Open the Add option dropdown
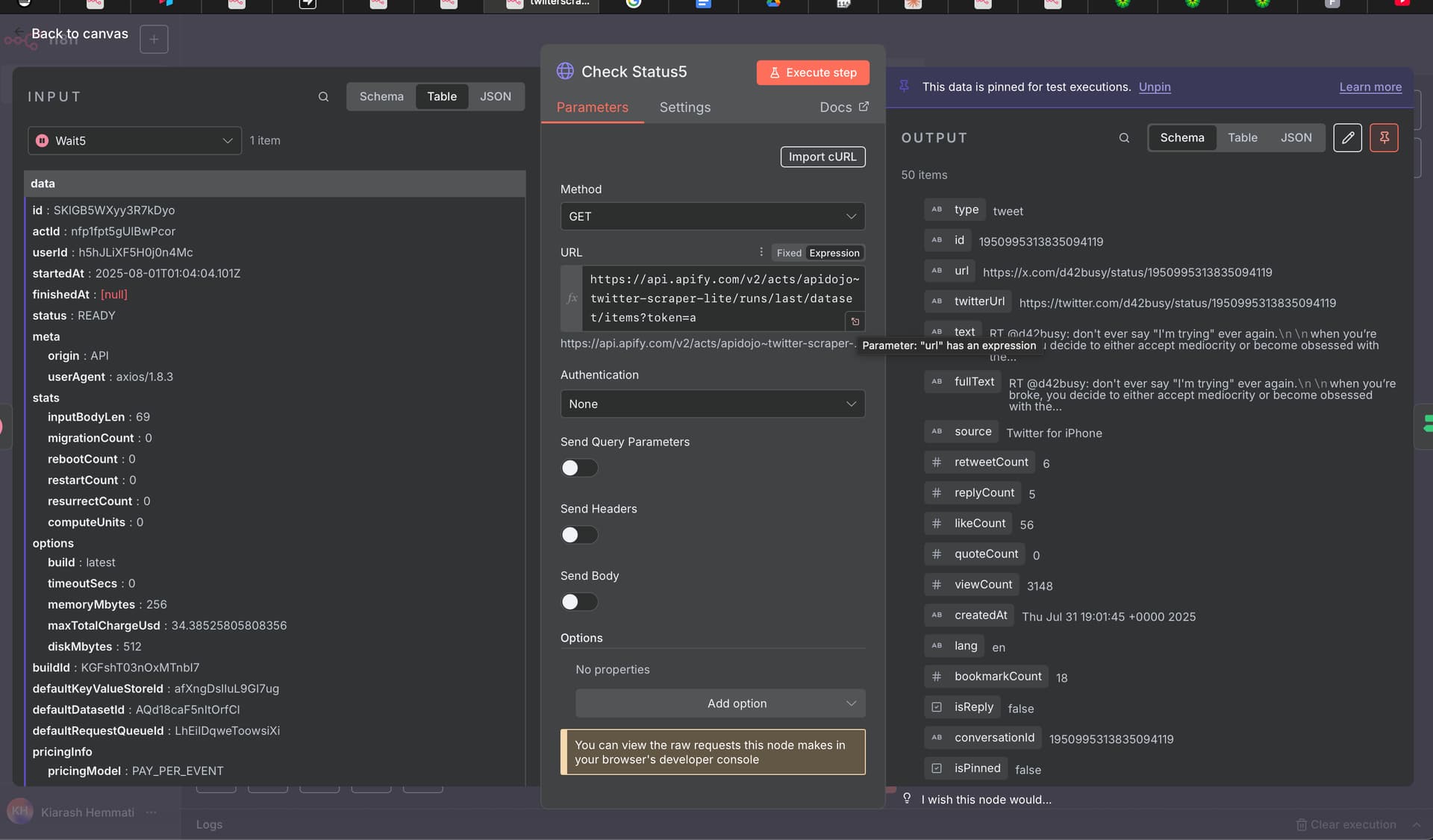The height and width of the screenshot is (840, 1433). click(x=720, y=703)
